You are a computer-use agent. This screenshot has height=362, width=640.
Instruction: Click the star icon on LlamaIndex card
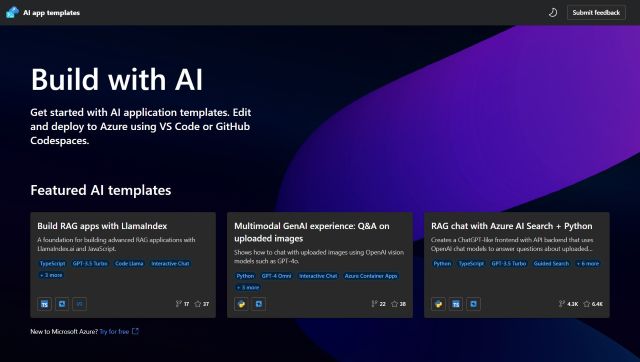point(198,304)
